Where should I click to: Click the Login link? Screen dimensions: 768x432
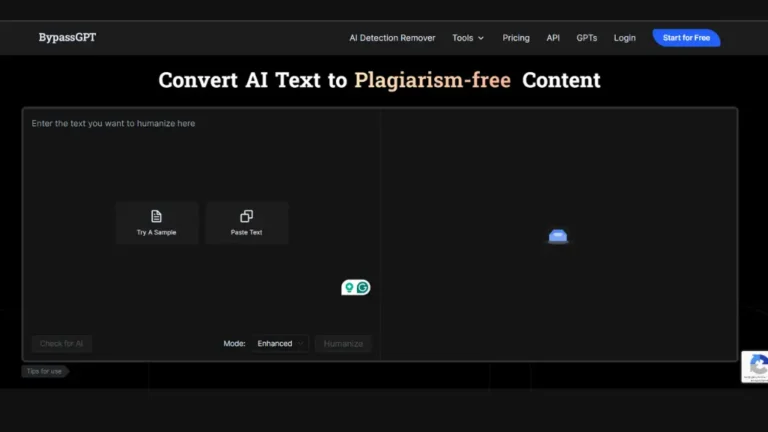click(625, 38)
